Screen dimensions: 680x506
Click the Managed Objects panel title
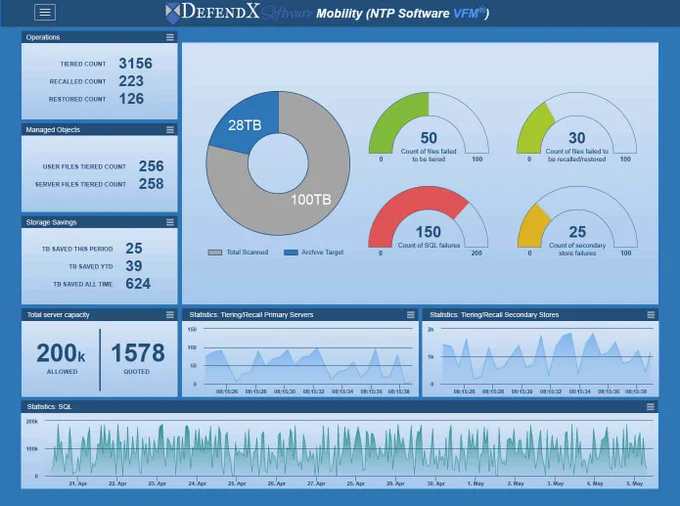[x=52, y=130]
